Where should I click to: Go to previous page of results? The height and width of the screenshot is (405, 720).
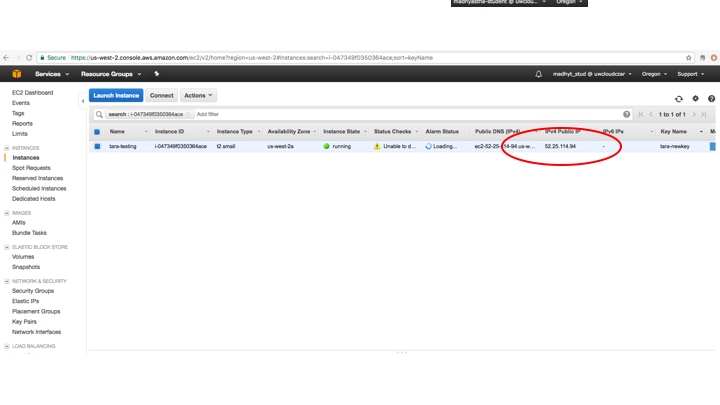(651, 114)
